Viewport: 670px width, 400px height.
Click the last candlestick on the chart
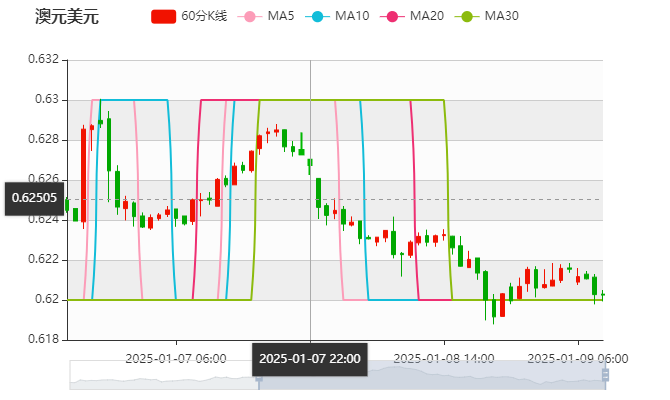(x=602, y=294)
